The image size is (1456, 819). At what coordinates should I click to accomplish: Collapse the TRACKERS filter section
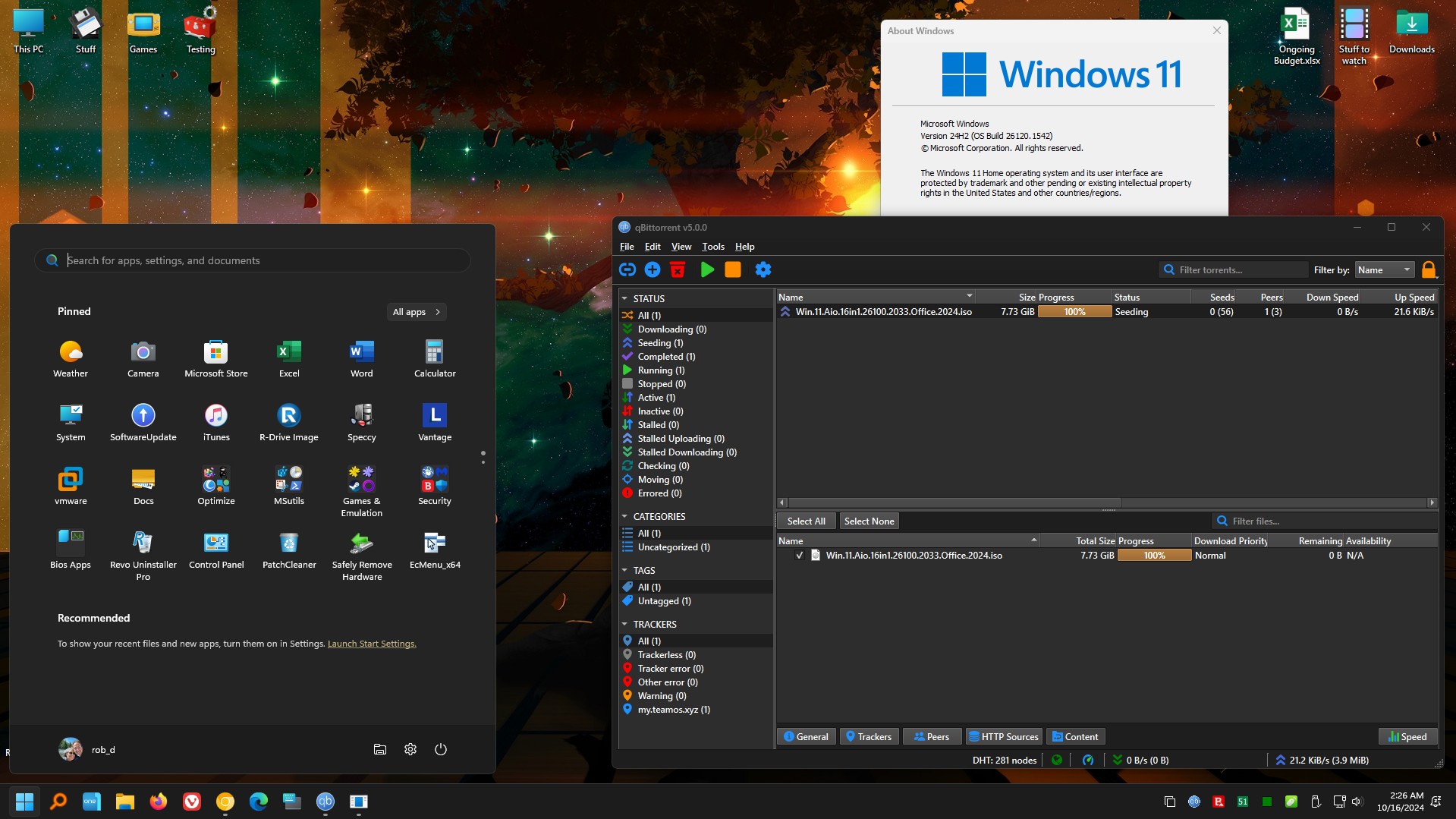[x=624, y=624]
